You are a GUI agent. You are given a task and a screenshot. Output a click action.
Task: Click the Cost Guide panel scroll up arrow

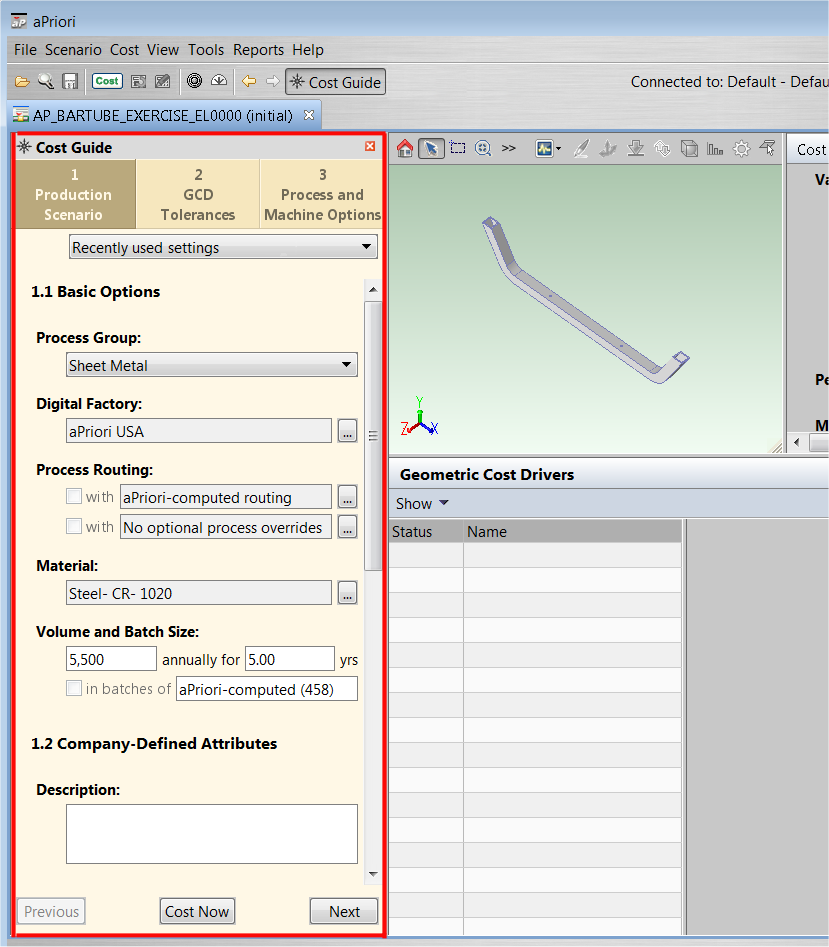[373, 290]
